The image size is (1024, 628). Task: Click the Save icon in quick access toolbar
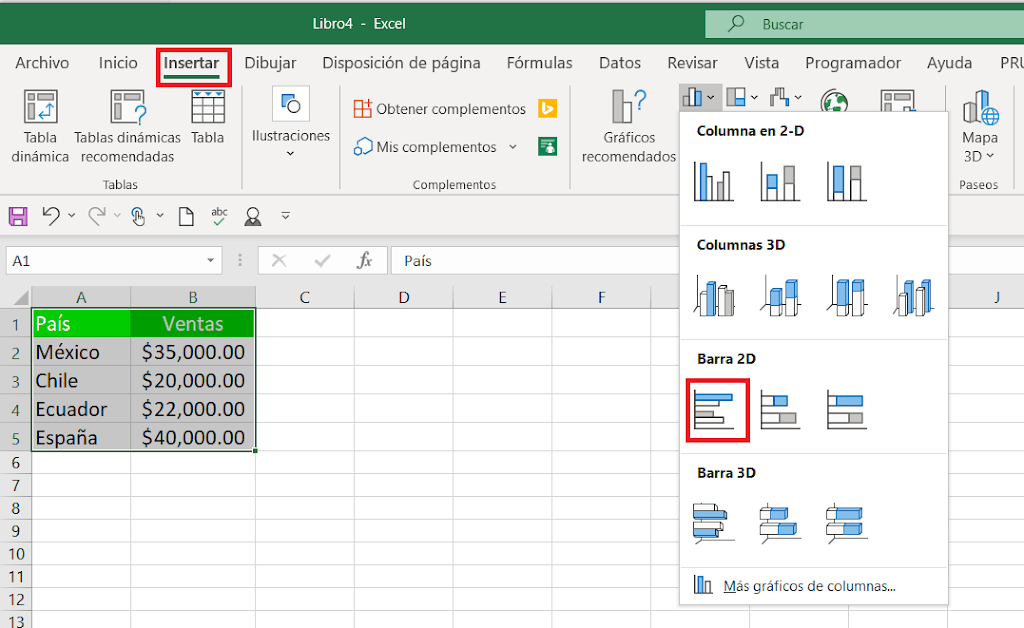(x=18, y=215)
